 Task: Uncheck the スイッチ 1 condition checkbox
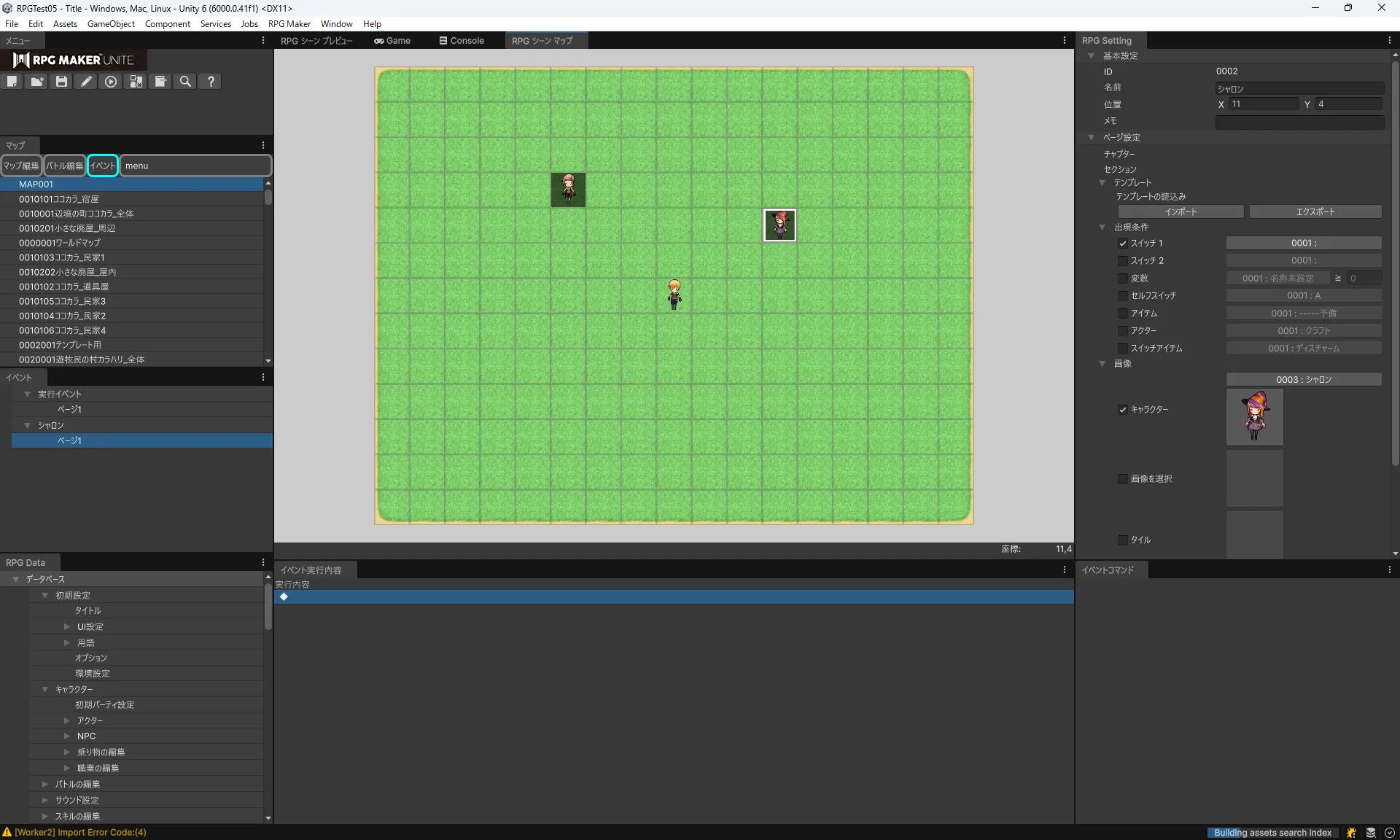[1123, 244]
